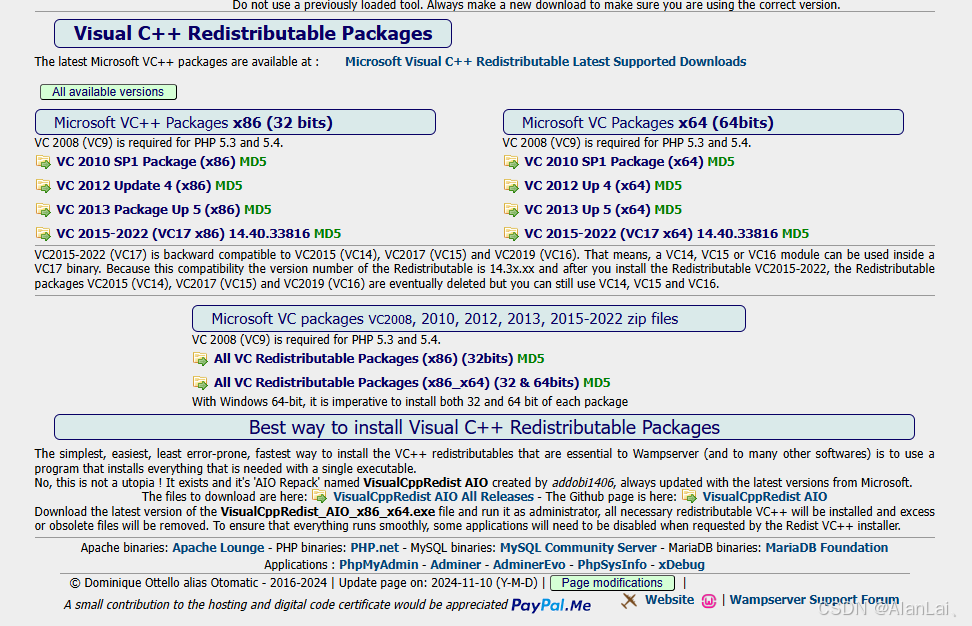Image resolution: width=972 pixels, height=626 pixels.
Task: Click italic author name 'addobi1406'
Action: coord(583,483)
